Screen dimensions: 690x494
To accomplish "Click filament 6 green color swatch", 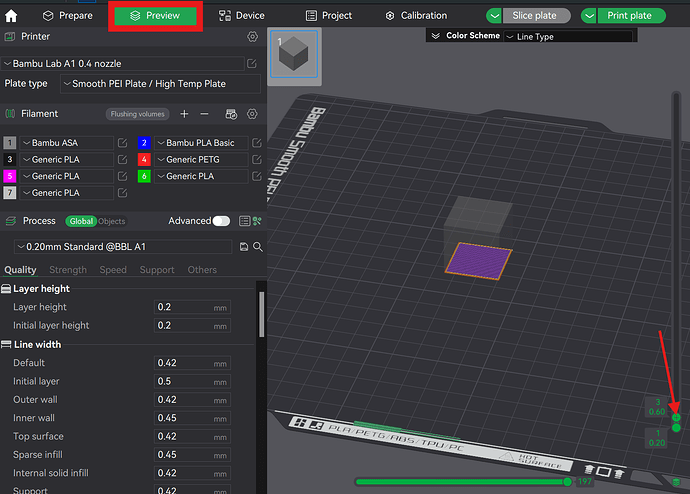I will coord(144,176).
